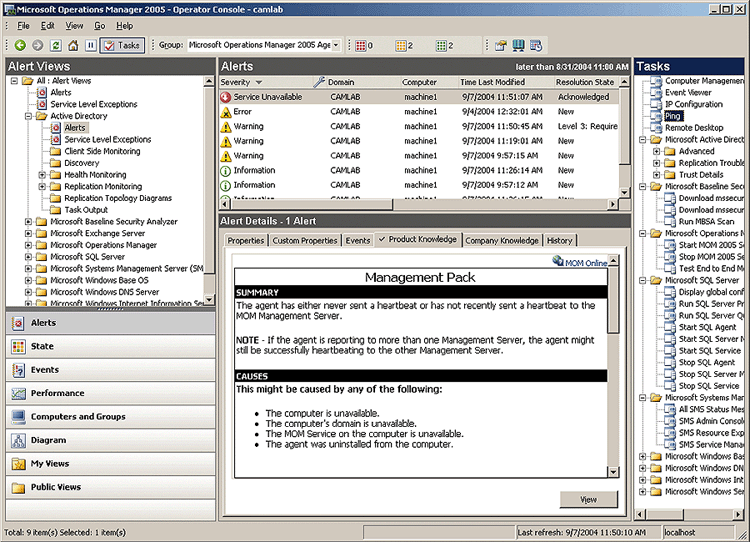
Task: Toggle the Tasks pane button
Action: [122, 45]
